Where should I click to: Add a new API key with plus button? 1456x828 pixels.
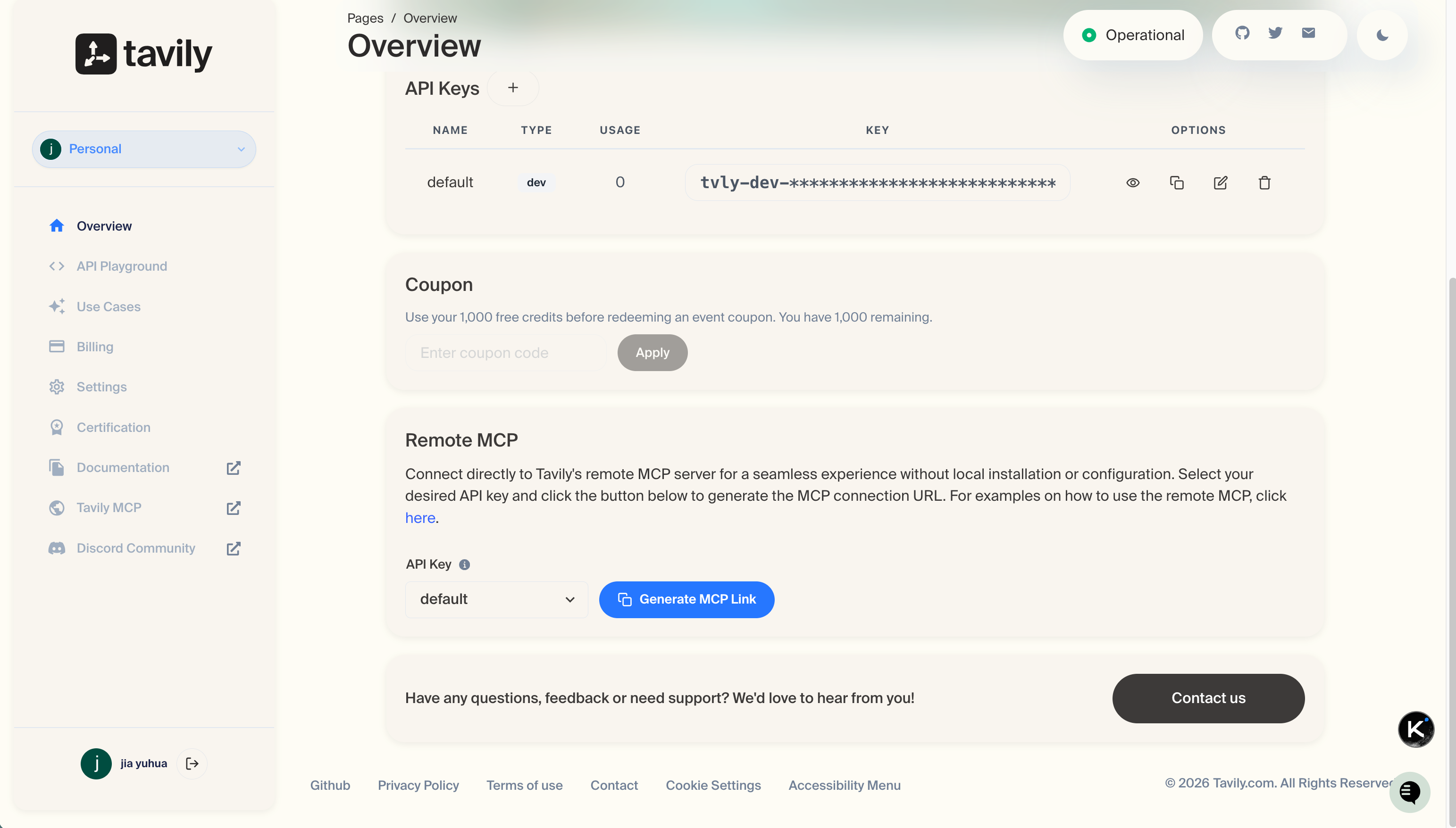[x=513, y=88]
